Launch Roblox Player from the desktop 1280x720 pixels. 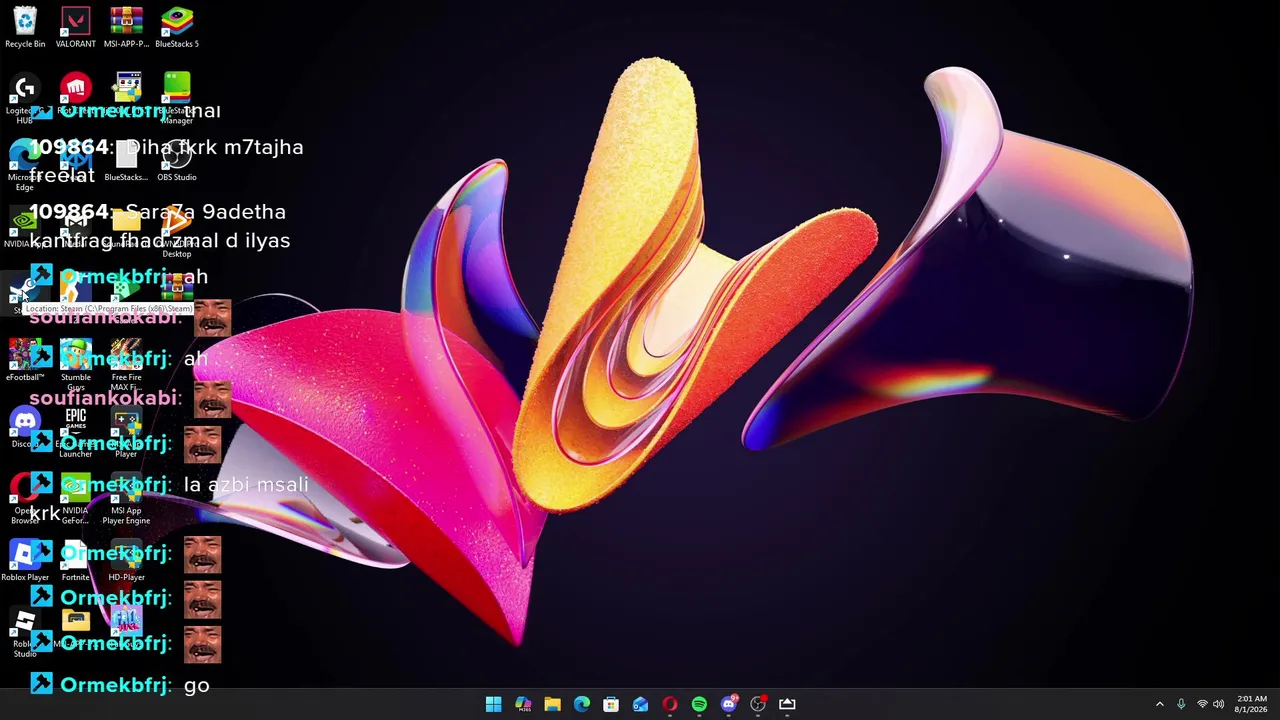click(25, 560)
